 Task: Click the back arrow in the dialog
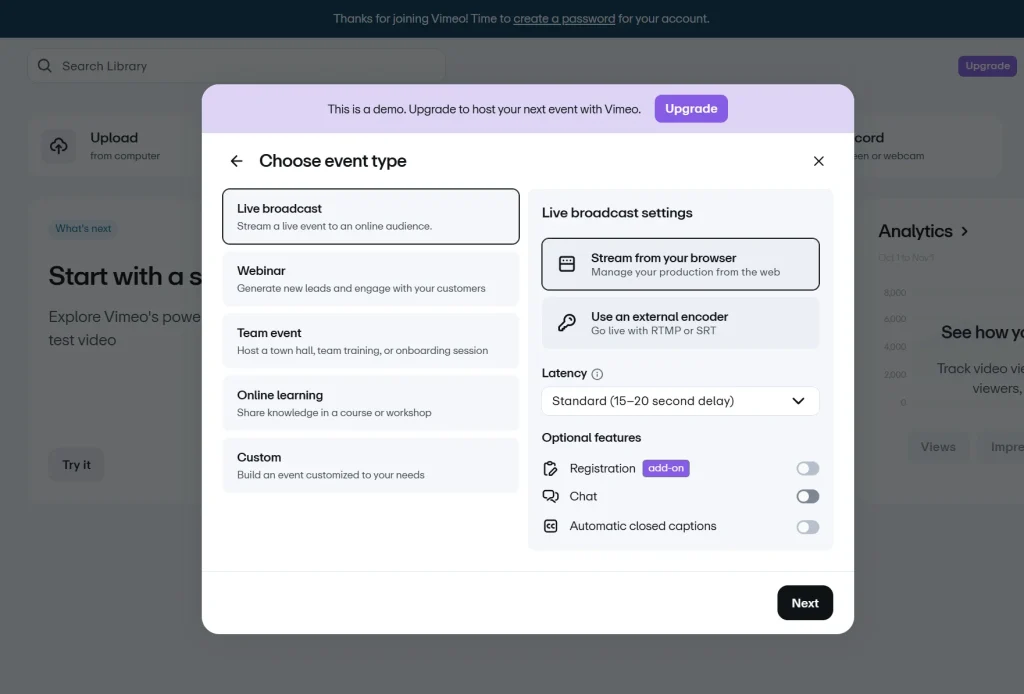point(236,160)
